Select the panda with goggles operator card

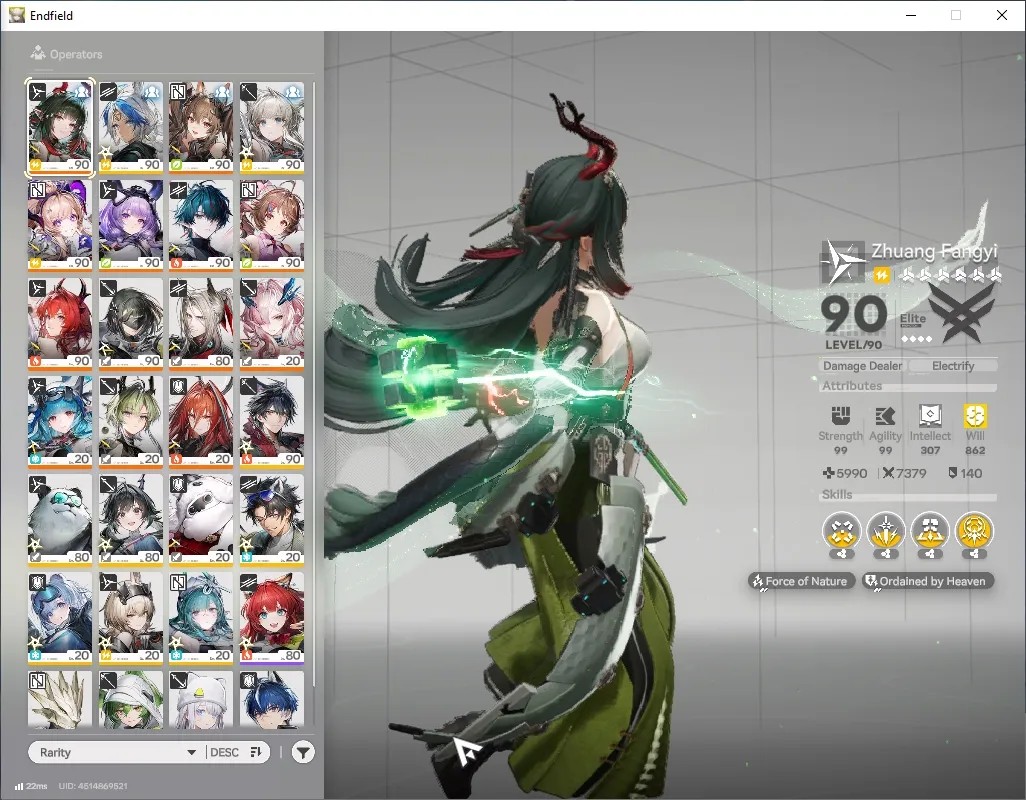60,520
